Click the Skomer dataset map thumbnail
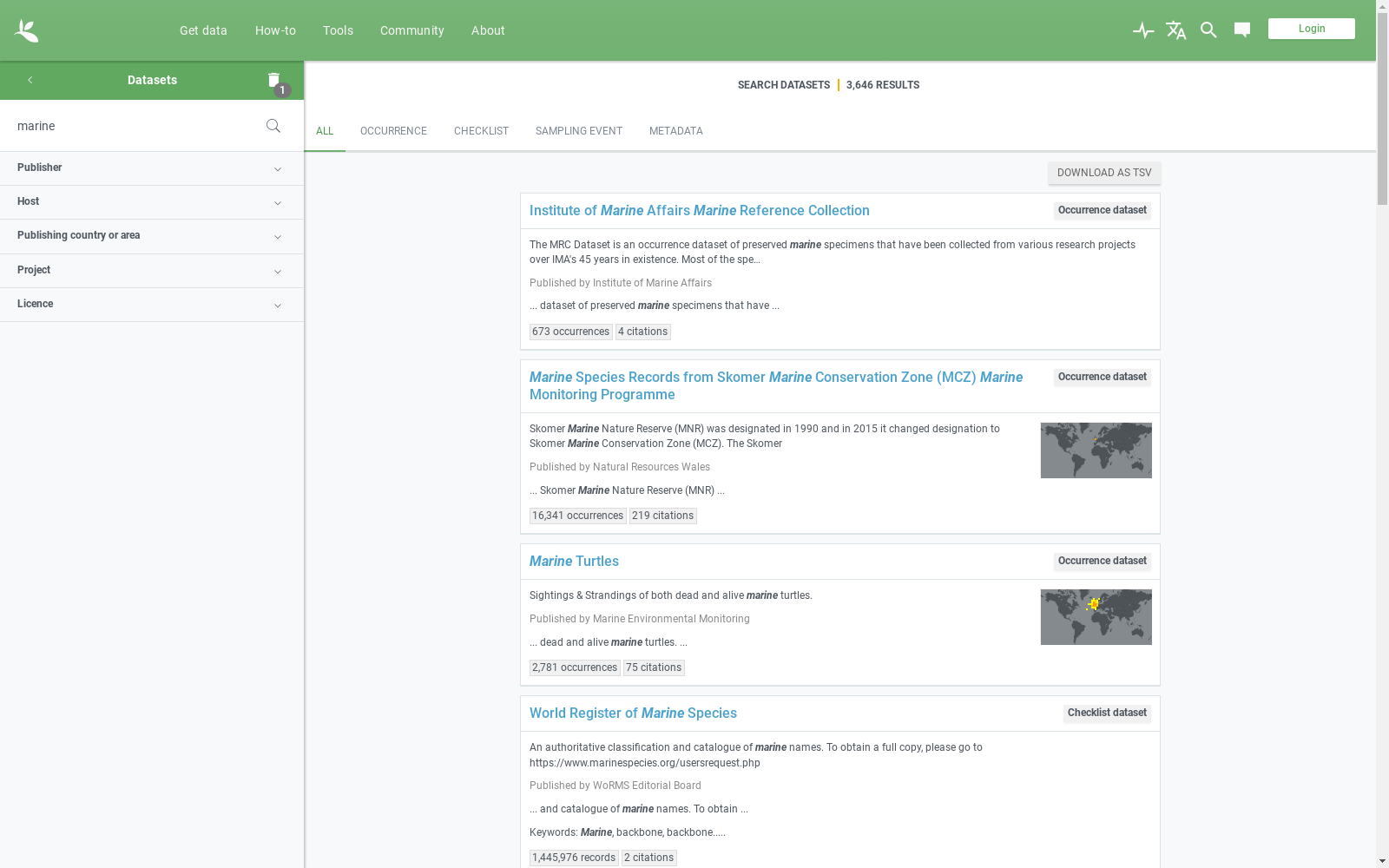The height and width of the screenshot is (868, 1389). coord(1096,450)
